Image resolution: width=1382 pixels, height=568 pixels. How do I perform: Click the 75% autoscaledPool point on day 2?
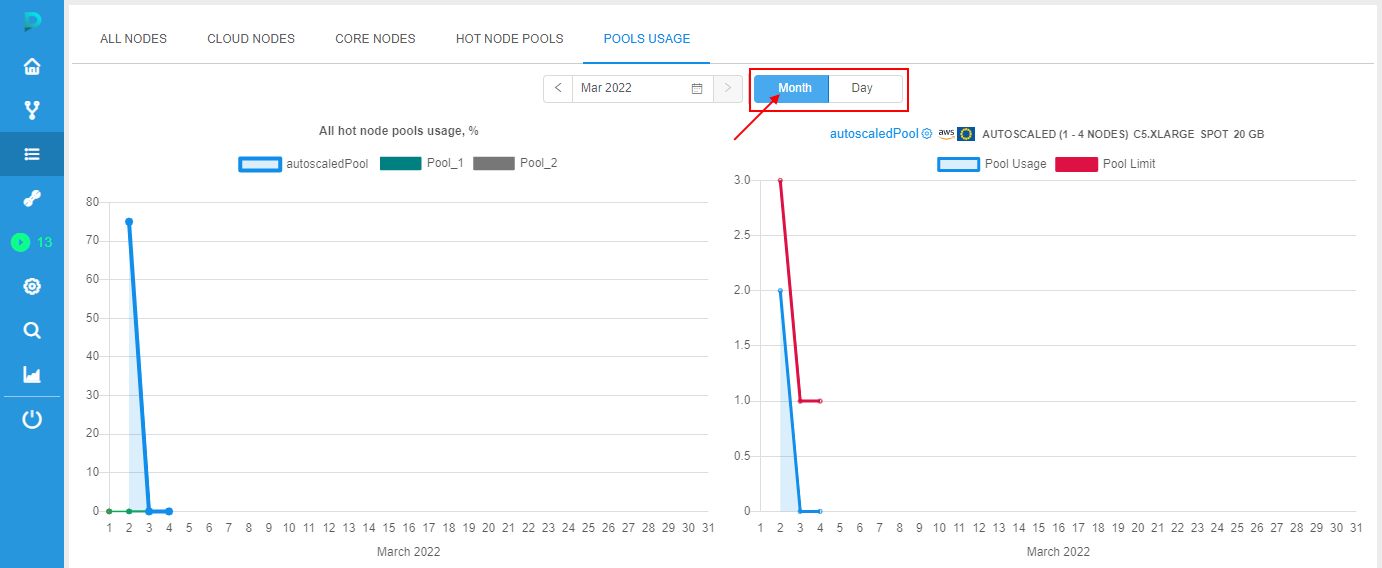(x=129, y=222)
